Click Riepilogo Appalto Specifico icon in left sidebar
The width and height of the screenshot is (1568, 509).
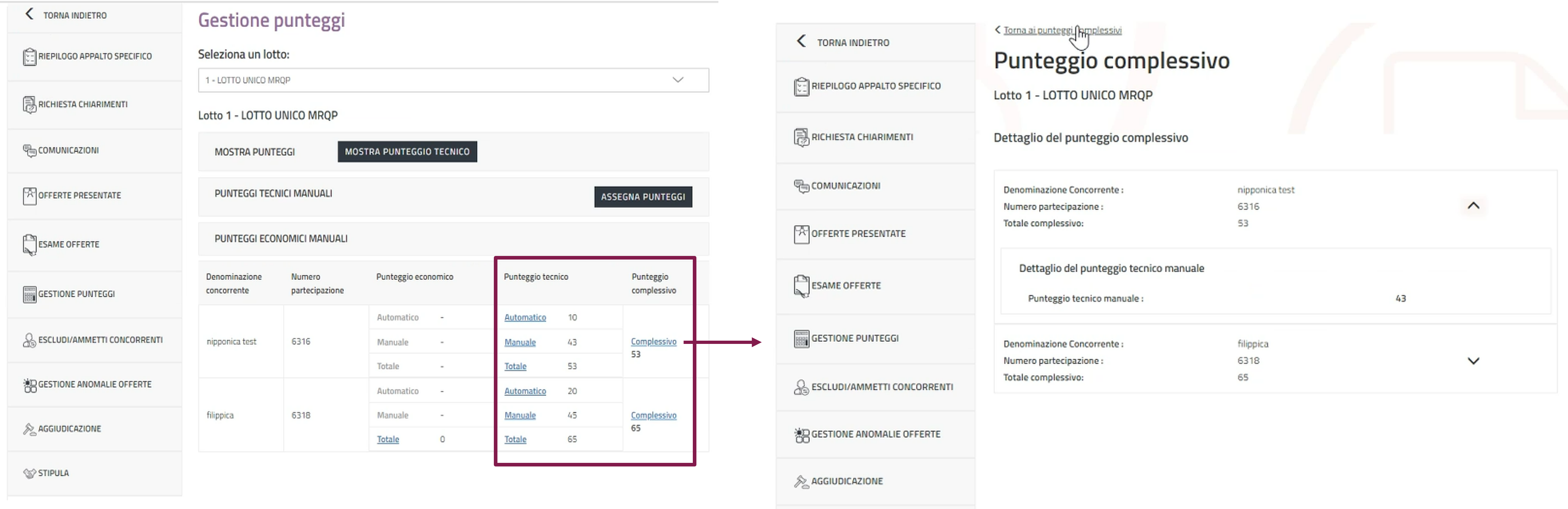click(29, 57)
